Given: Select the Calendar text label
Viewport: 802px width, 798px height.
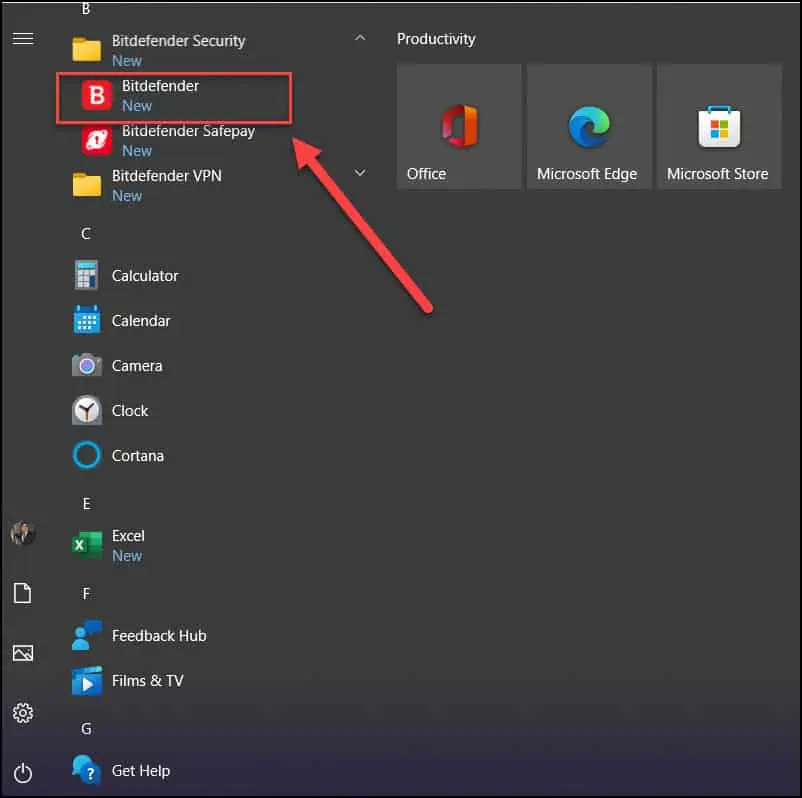Looking at the screenshot, I should pos(141,321).
